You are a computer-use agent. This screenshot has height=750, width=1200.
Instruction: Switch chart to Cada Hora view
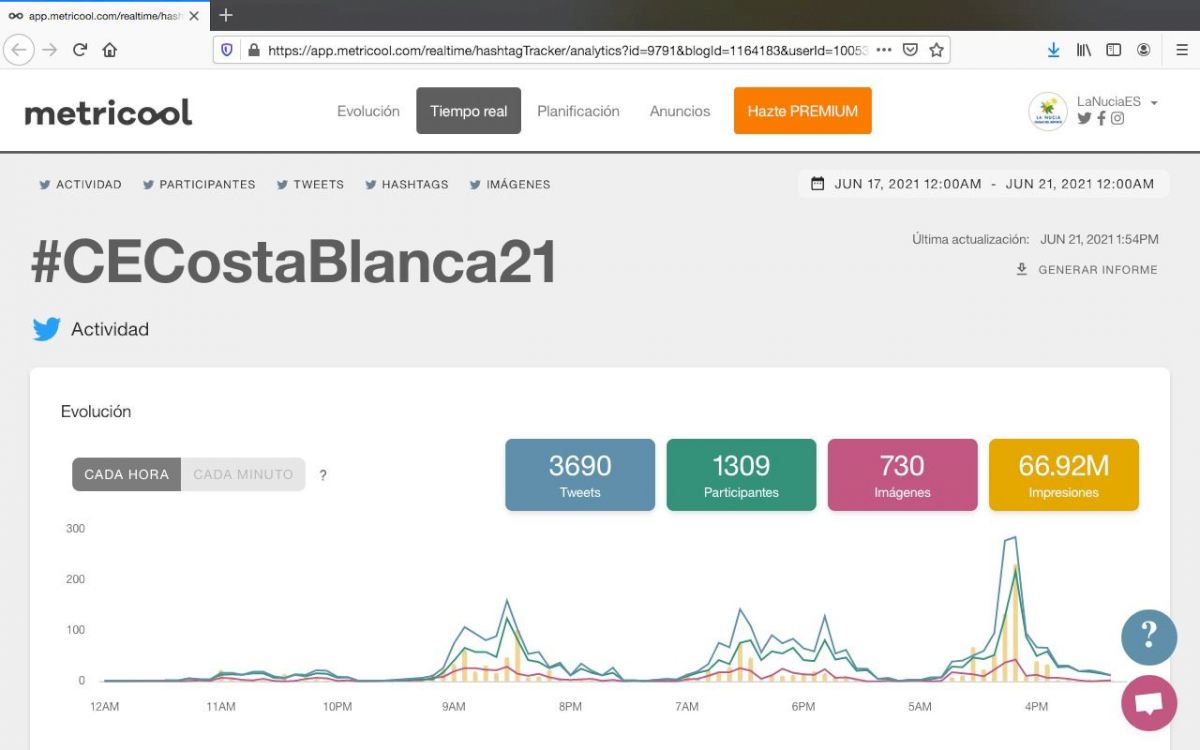point(126,474)
